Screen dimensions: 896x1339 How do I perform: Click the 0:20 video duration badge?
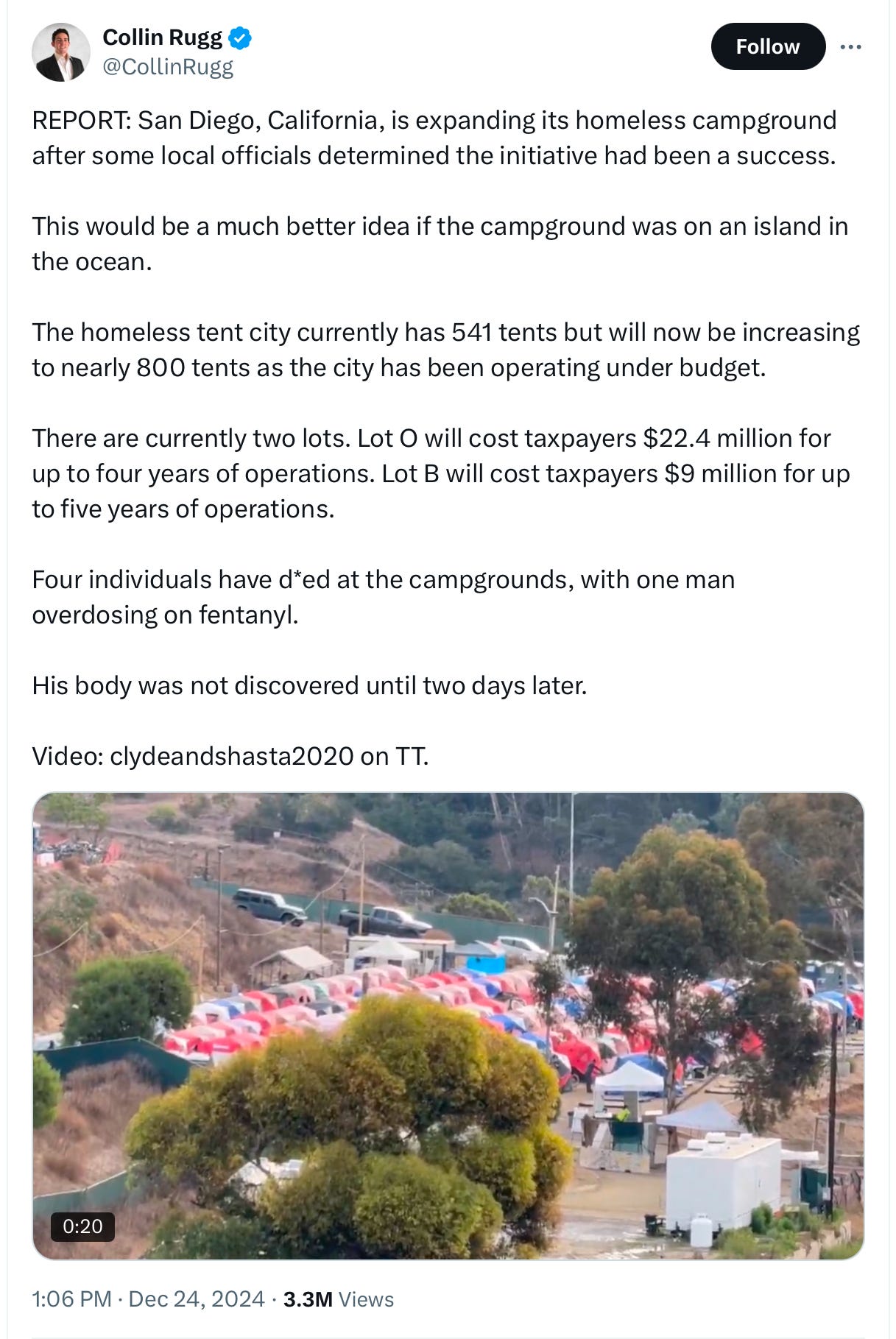[82, 1226]
